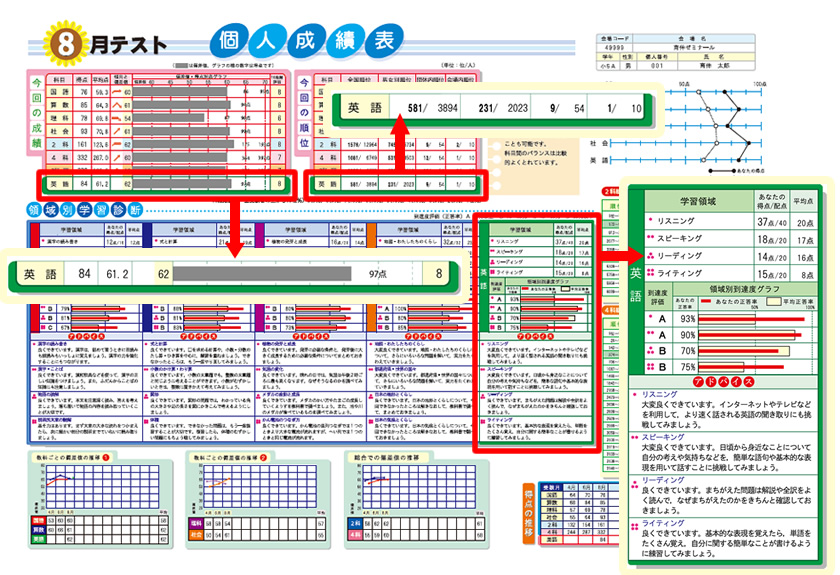The height and width of the screenshot is (575, 840).
Task: Click the 総合での偏差値の推移 chart title
Action: pos(386,458)
